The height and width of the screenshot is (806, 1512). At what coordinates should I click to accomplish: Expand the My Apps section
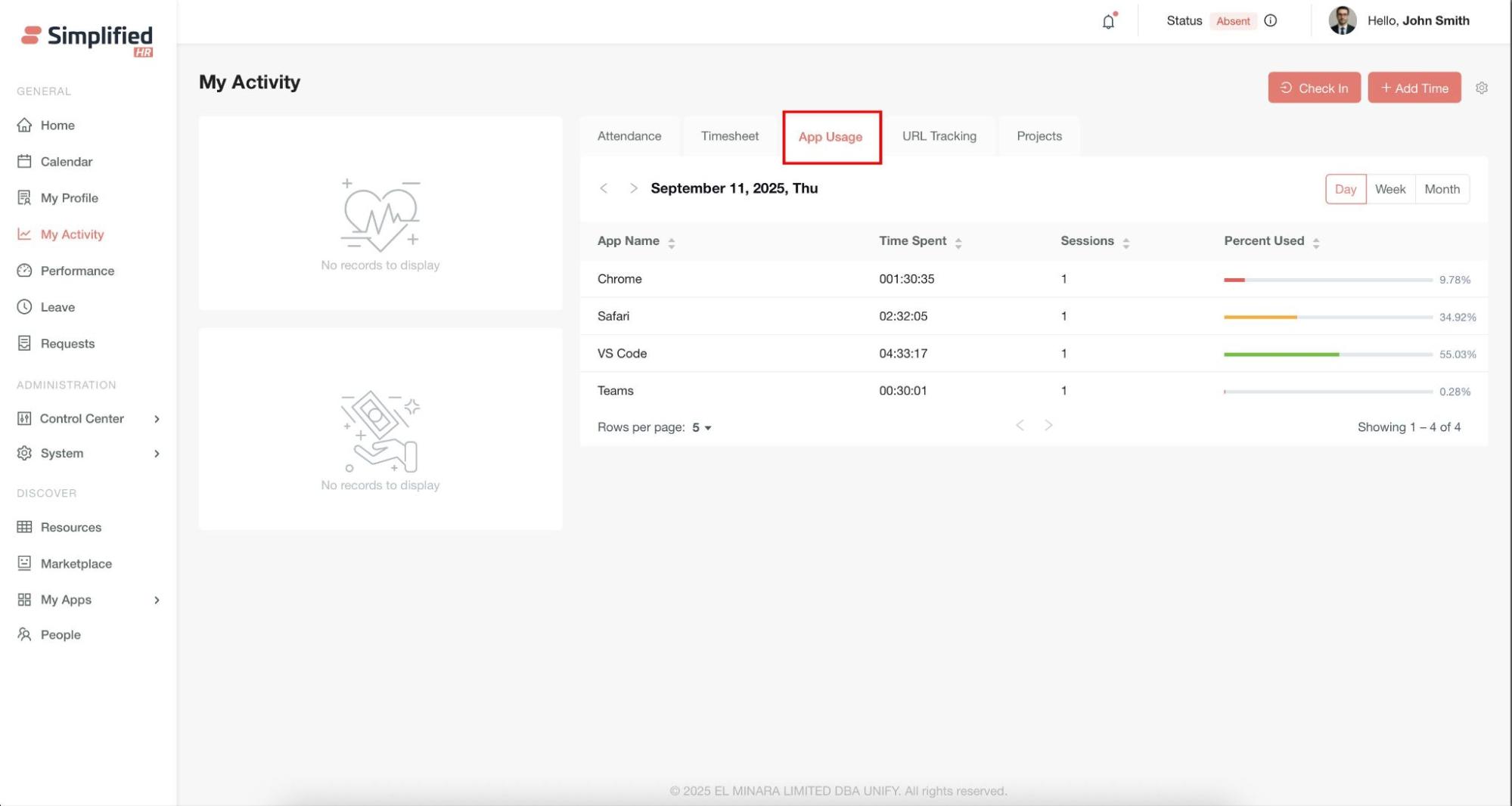point(157,600)
